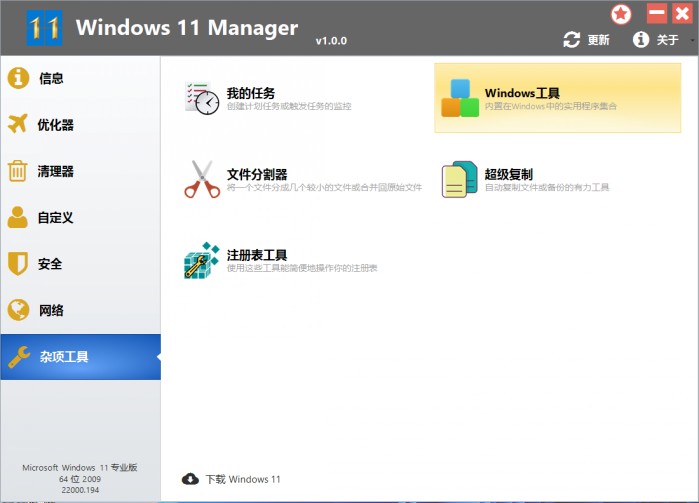Viewport: 699px width, 503px height.
Task: Follow the 下载 Windows 11 link
Action: 233,479
